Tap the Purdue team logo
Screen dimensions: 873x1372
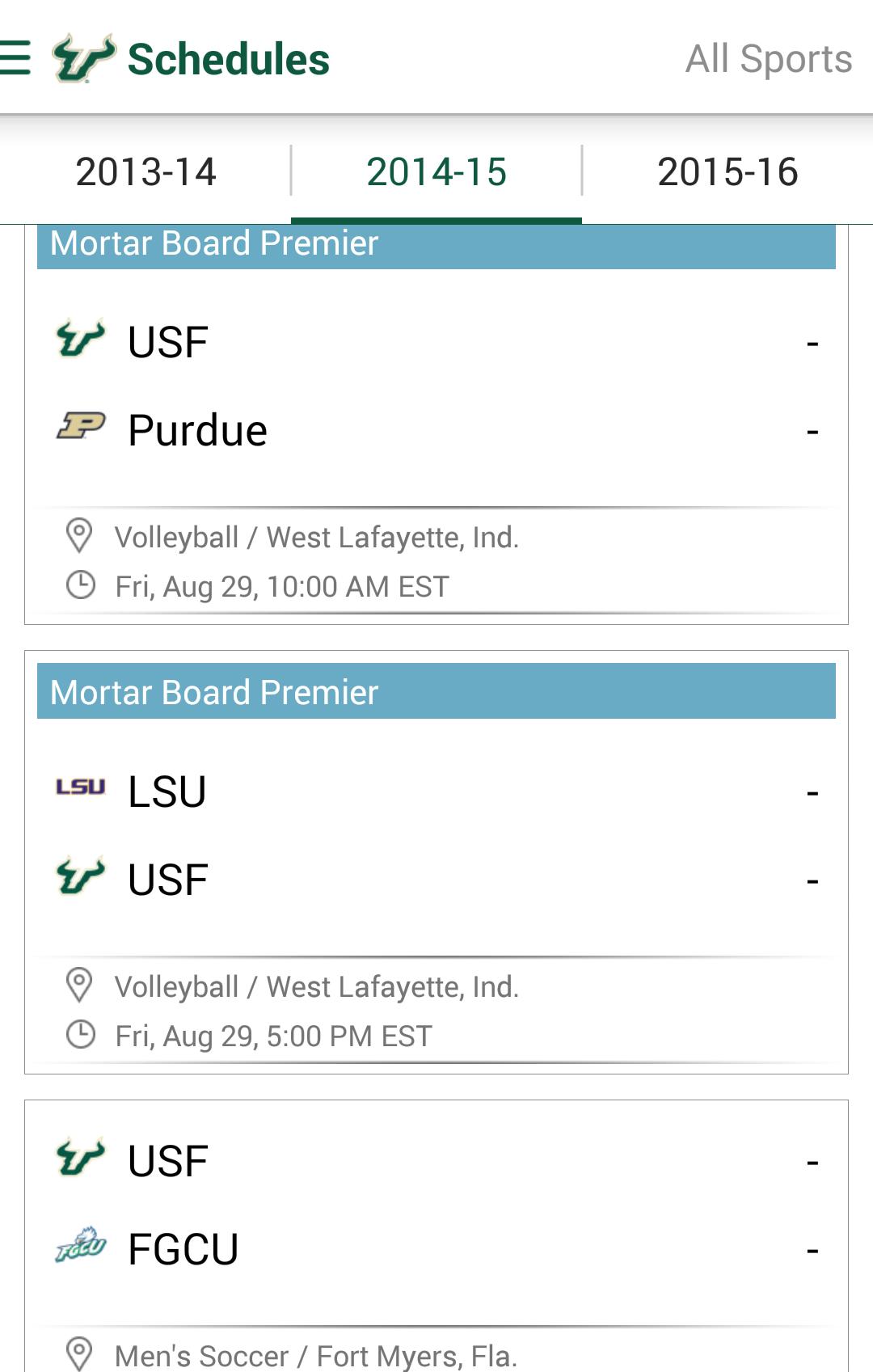tap(81, 425)
